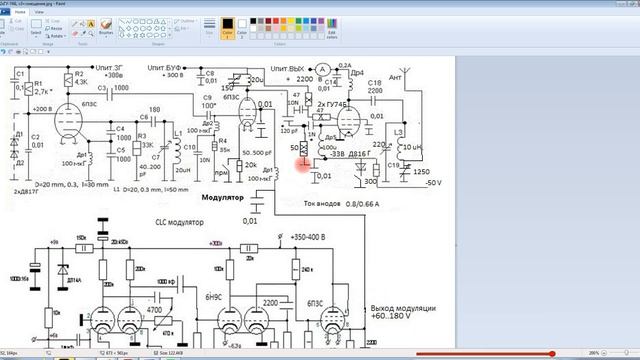The image size is (640, 360).
Task: Open the Select dropdown arrow
Action: tap(36, 37)
